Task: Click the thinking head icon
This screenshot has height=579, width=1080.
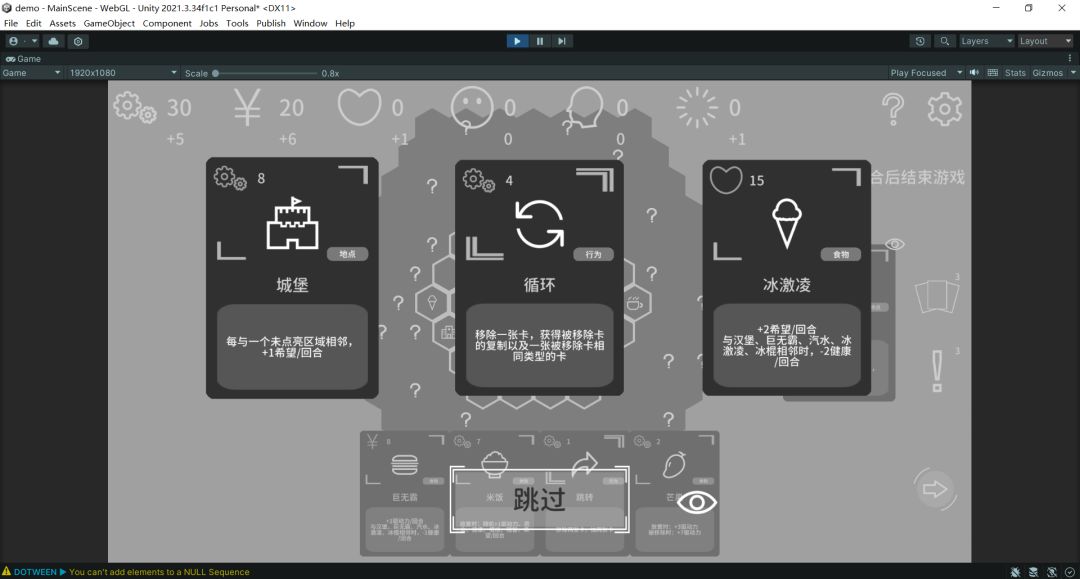Action: [x=584, y=107]
